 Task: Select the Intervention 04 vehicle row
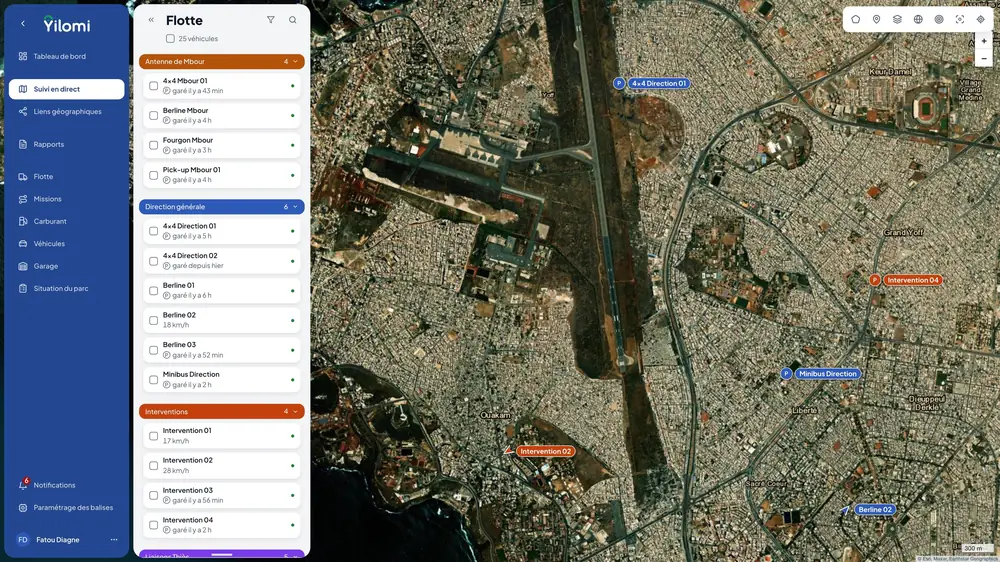point(221,525)
